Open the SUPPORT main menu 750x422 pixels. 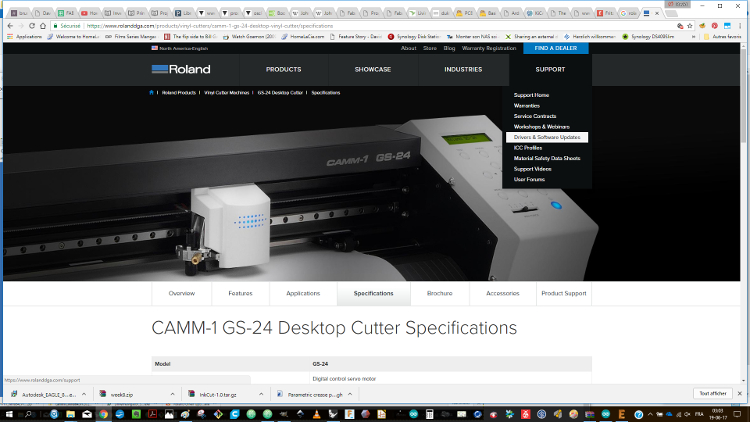pos(550,69)
